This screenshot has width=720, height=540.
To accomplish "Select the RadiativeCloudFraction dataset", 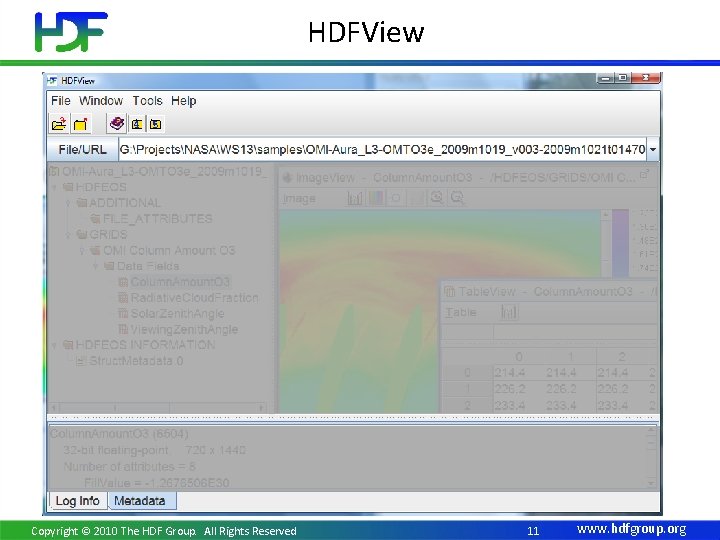I will tap(188, 298).
